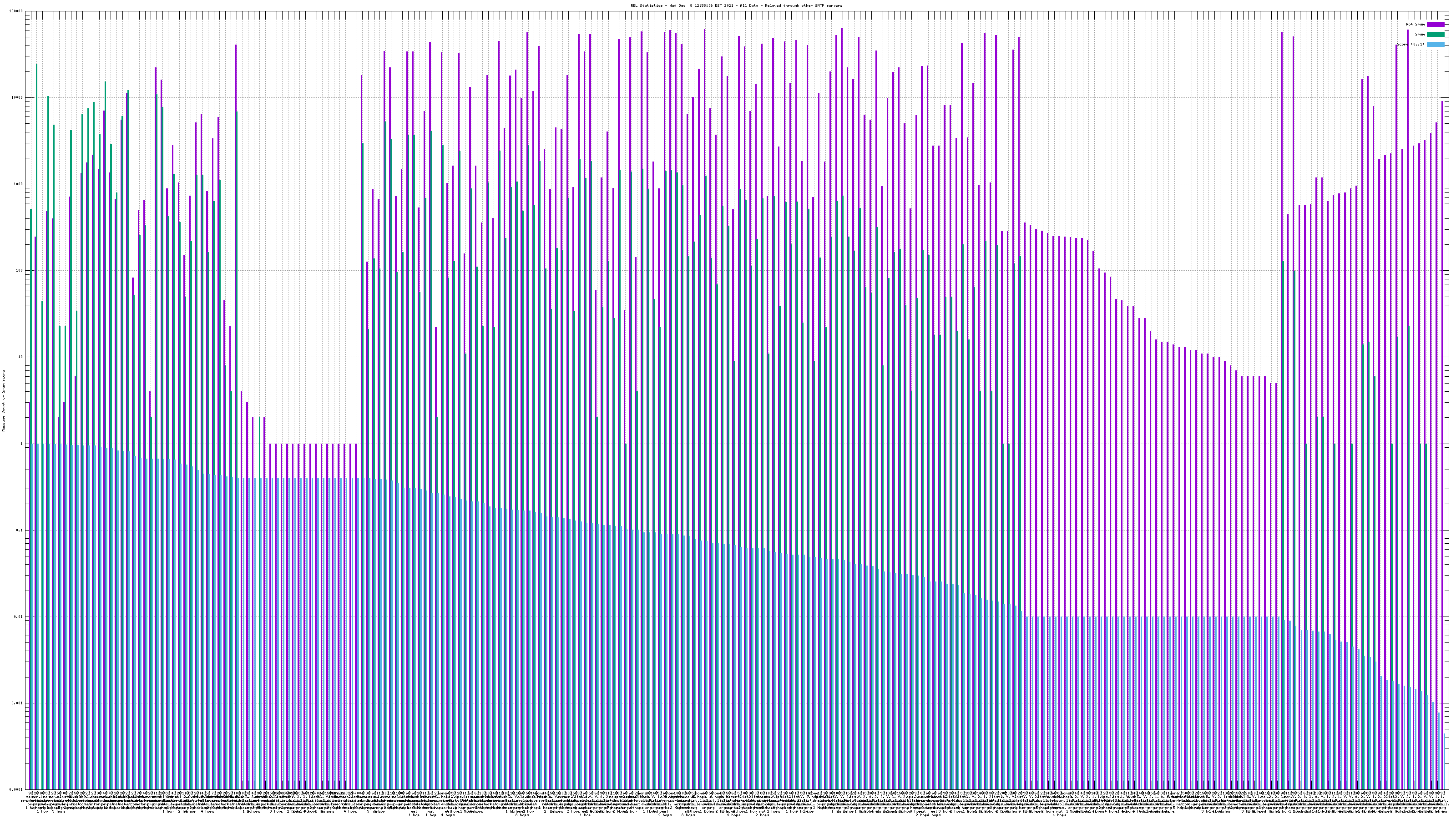Image resolution: width=1456 pixels, height=819 pixels.
Task: Click the purple Not Spam legend swatch
Action: coord(1435,24)
